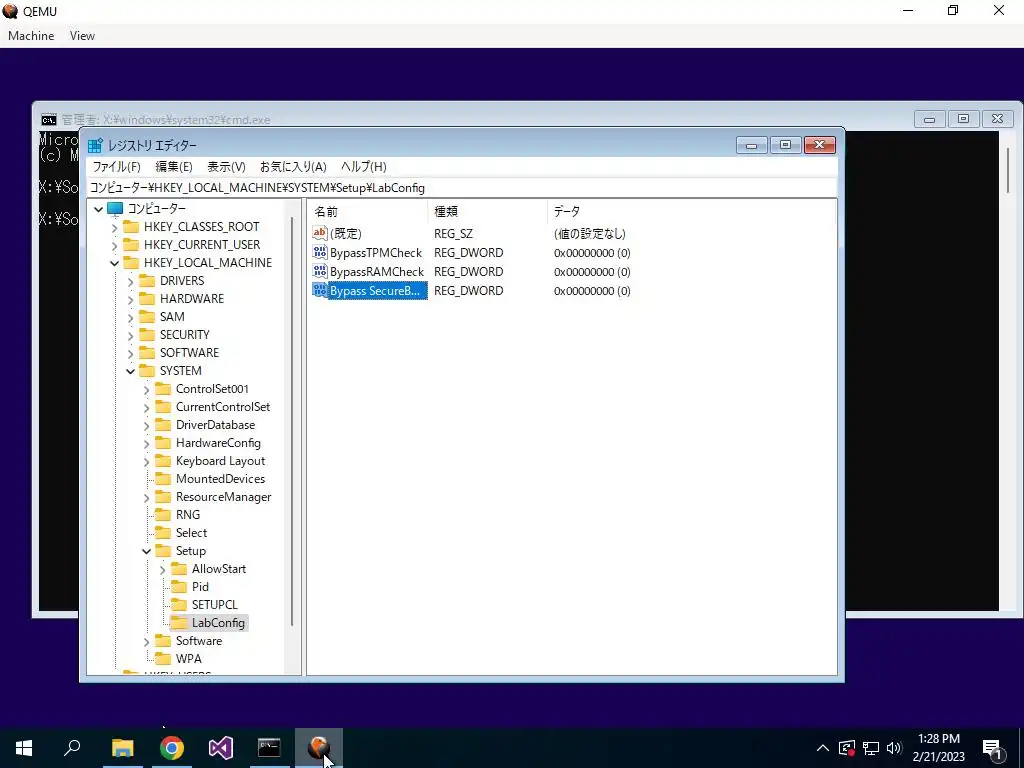Open Visual Studio from taskbar
This screenshot has width=1024, height=768.
(x=221, y=748)
